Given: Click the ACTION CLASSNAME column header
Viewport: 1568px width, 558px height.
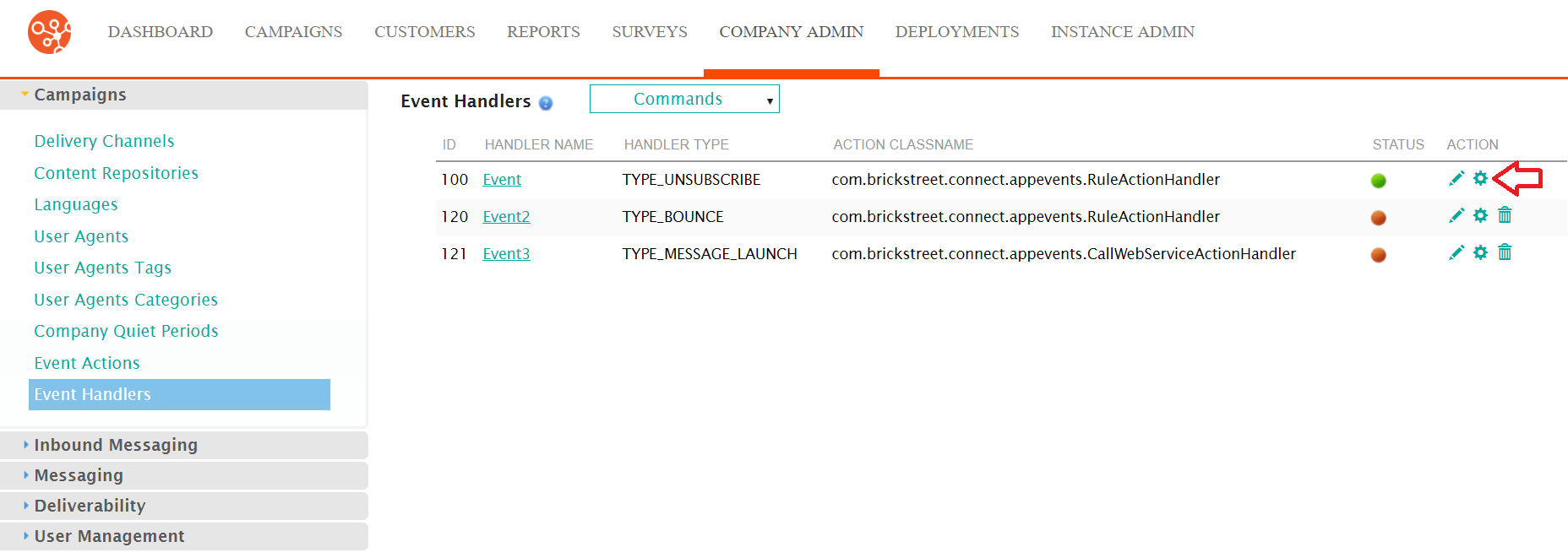Looking at the screenshot, I should (x=903, y=144).
